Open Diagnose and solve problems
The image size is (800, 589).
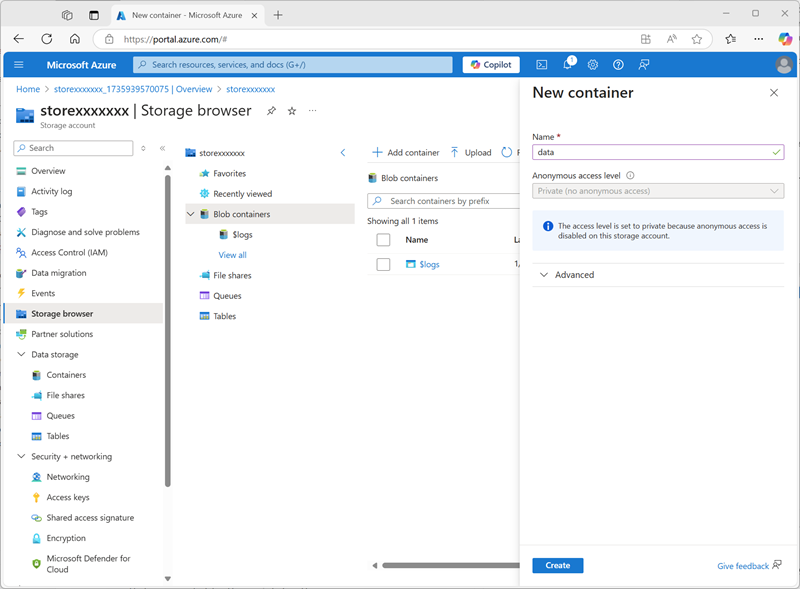tap(84, 232)
